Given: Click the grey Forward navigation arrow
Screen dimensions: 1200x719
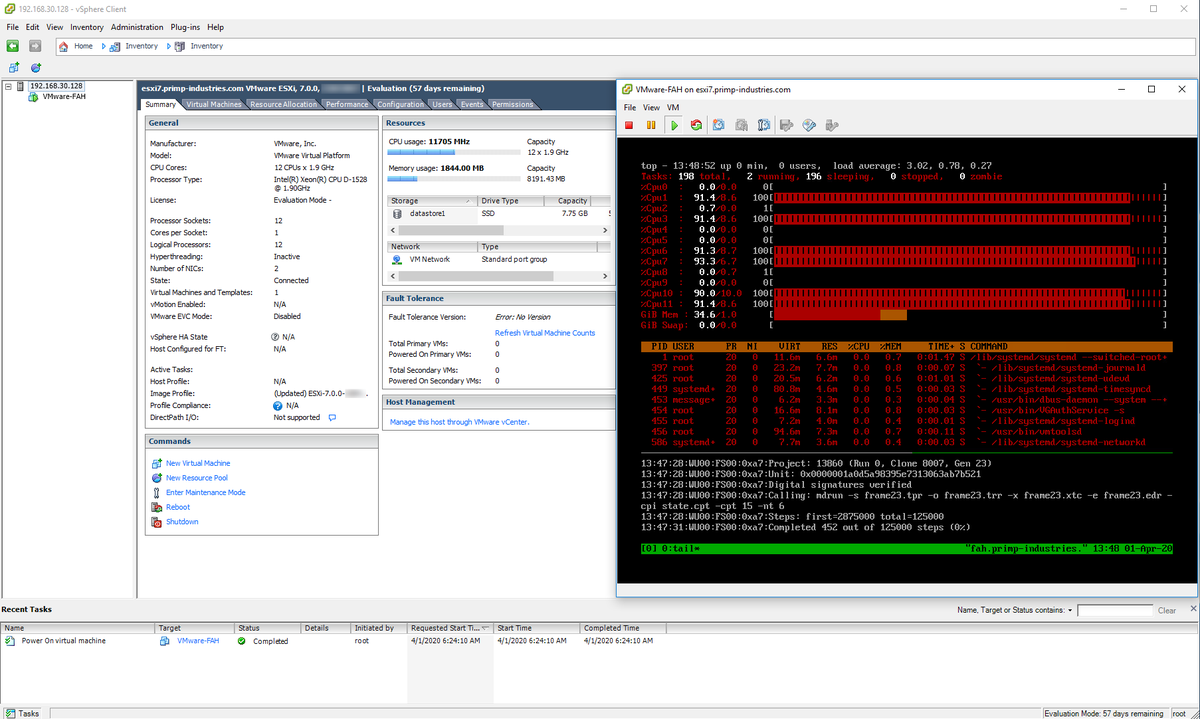Looking at the screenshot, I should (x=35, y=46).
